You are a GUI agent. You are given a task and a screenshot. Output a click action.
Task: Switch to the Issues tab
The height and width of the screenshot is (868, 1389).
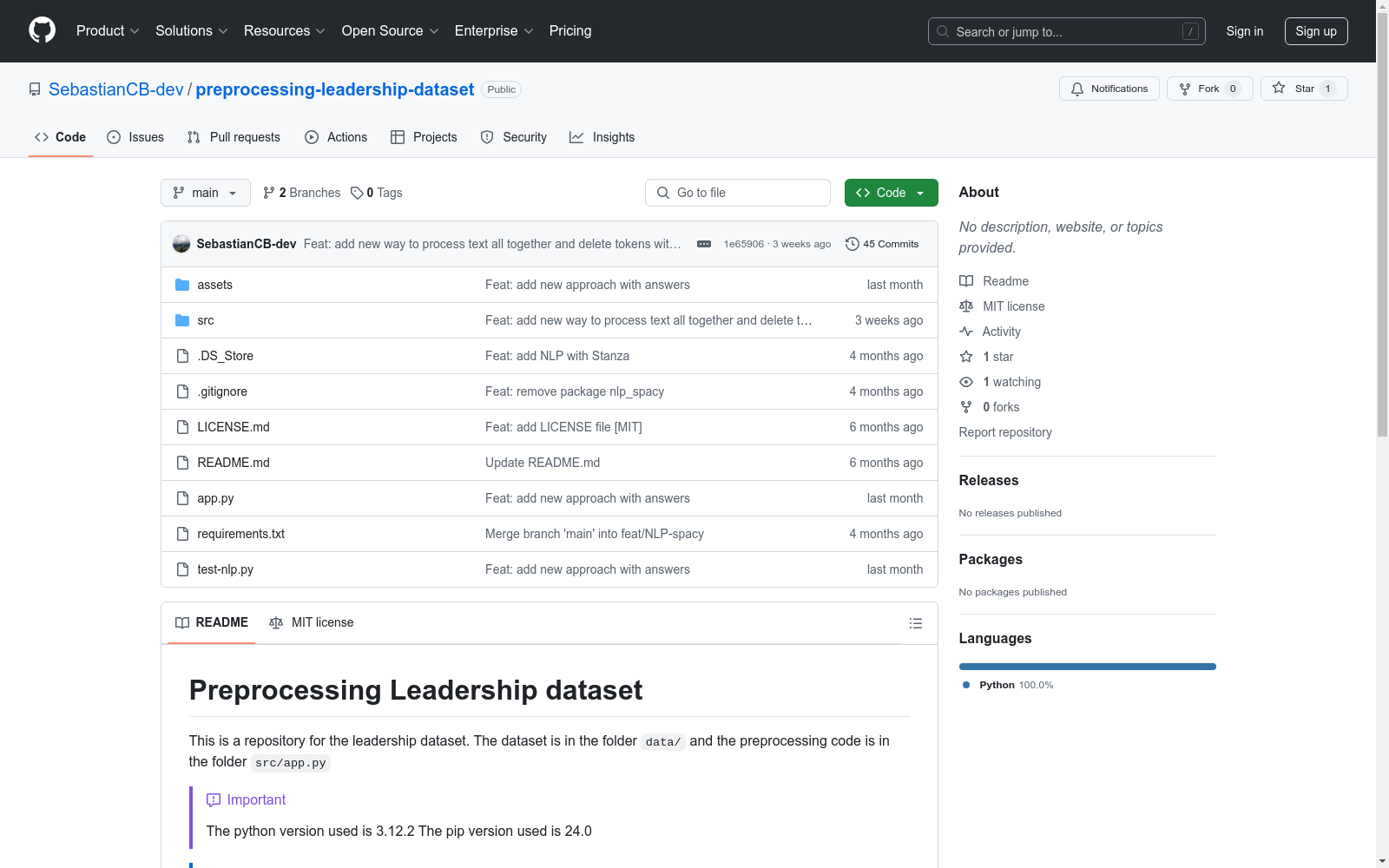tap(135, 137)
